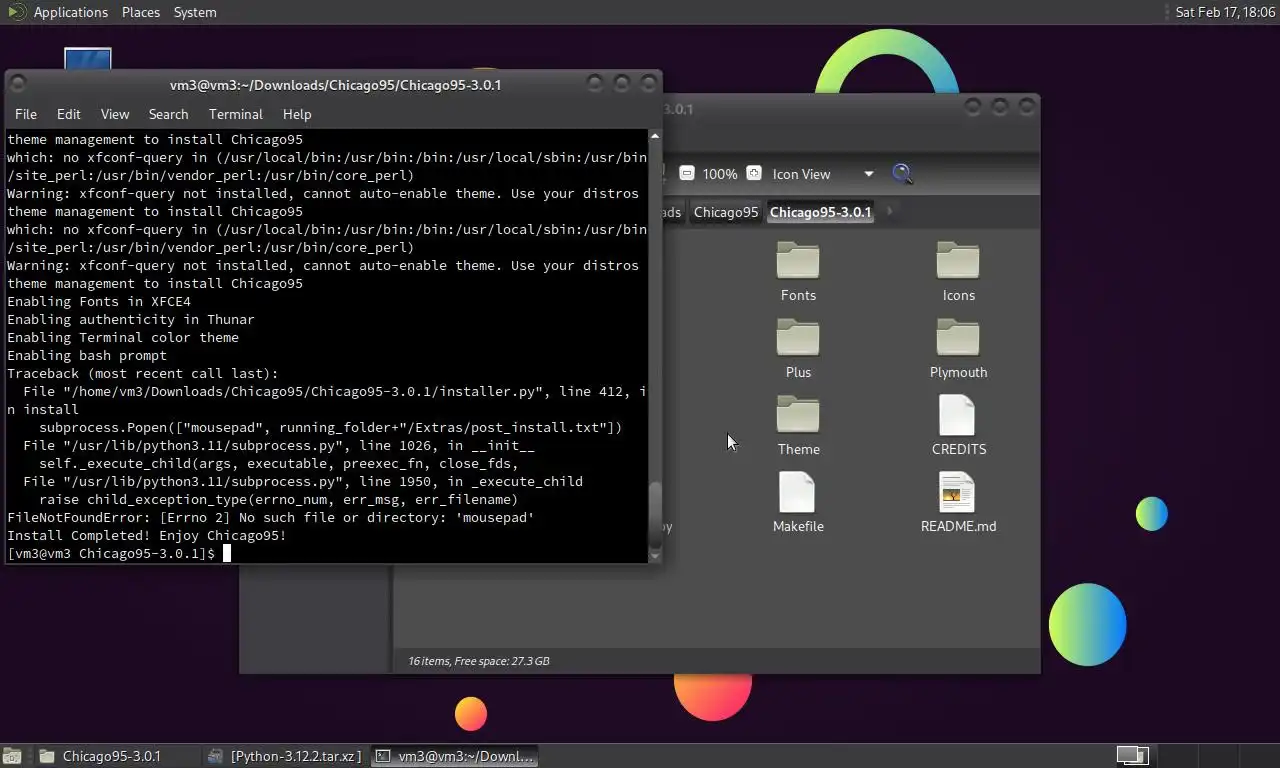Open the terminal Search menu
Image resolution: width=1280 pixels, height=768 pixels.
(168, 114)
